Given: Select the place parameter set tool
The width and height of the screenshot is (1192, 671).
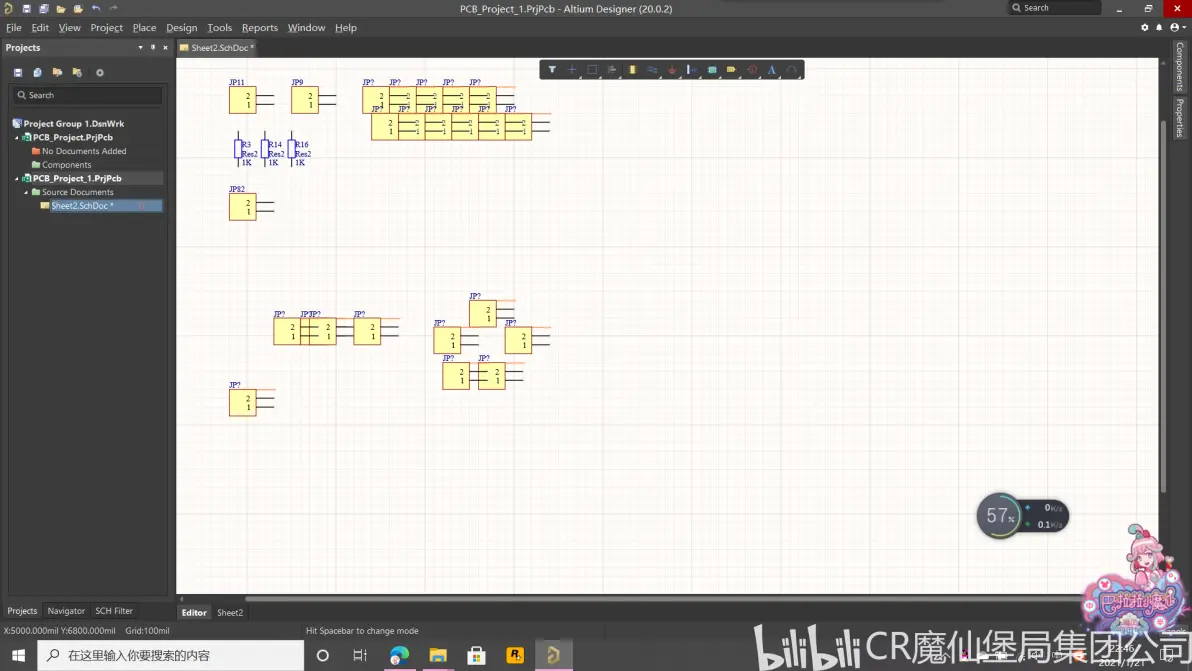Looking at the screenshot, I should coord(692,70).
